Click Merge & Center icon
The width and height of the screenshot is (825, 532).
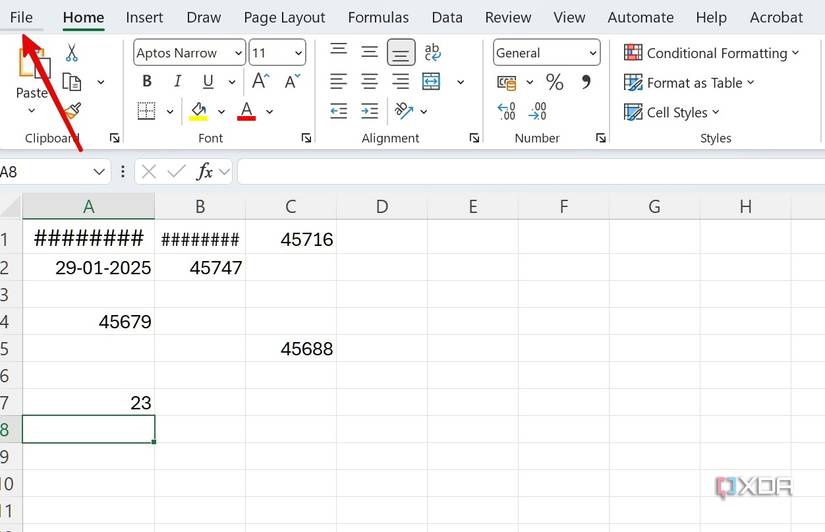tap(431, 82)
